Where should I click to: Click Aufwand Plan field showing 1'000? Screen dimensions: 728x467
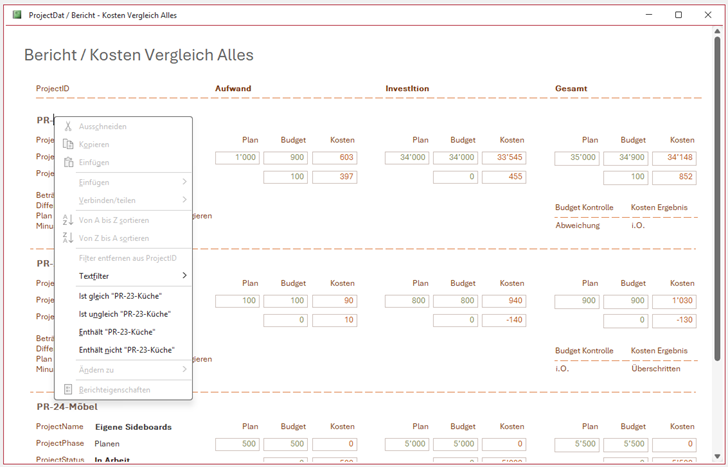pos(237,157)
